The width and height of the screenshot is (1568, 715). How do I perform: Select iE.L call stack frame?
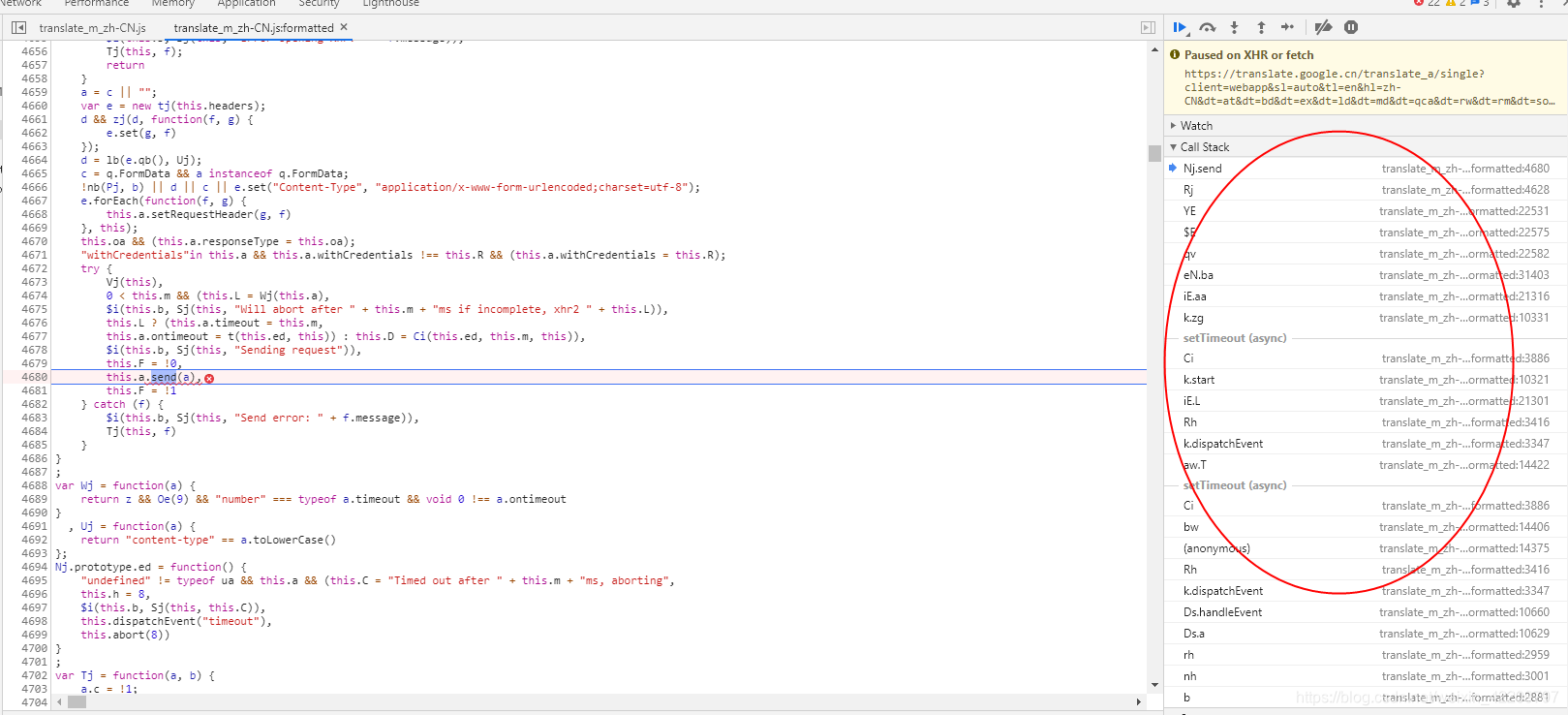[x=1366, y=401]
